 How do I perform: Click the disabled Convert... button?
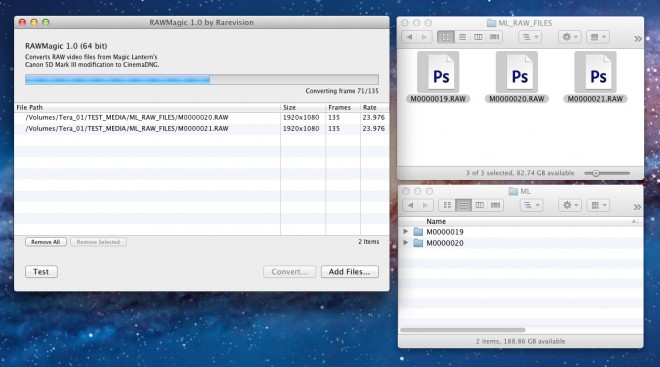pyautogui.click(x=289, y=271)
